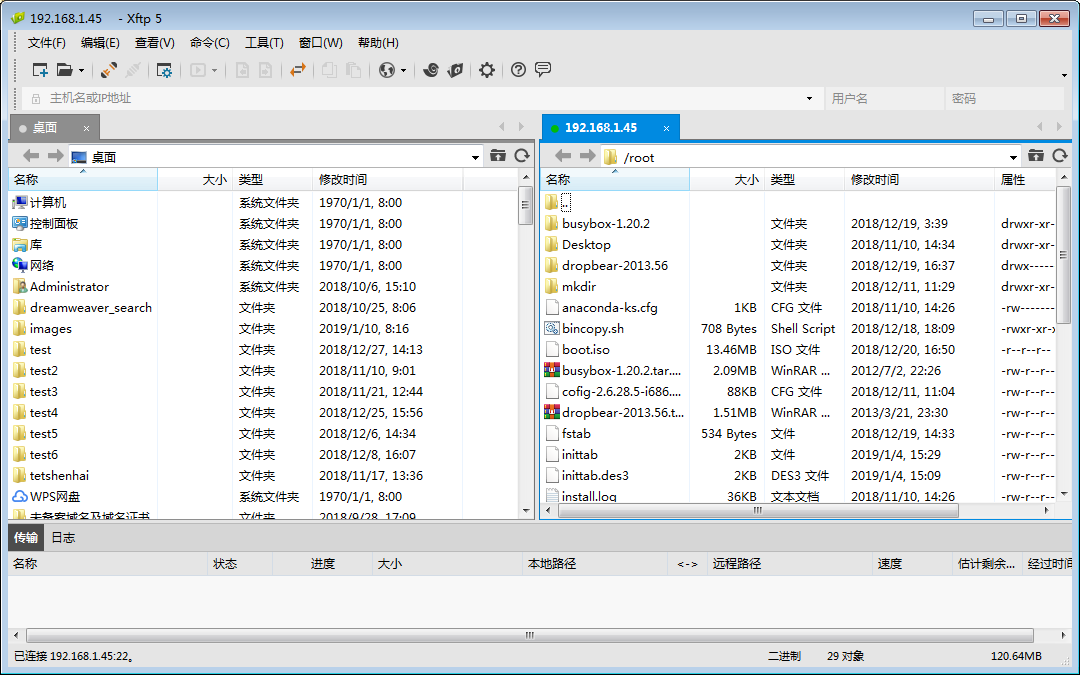Open the globe icon dropdown arrow
This screenshot has height=675, width=1080.
(404, 70)
